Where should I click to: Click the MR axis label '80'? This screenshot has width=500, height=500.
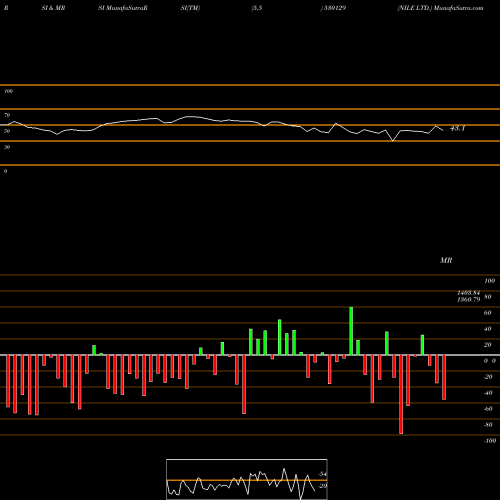coord(488,297)
